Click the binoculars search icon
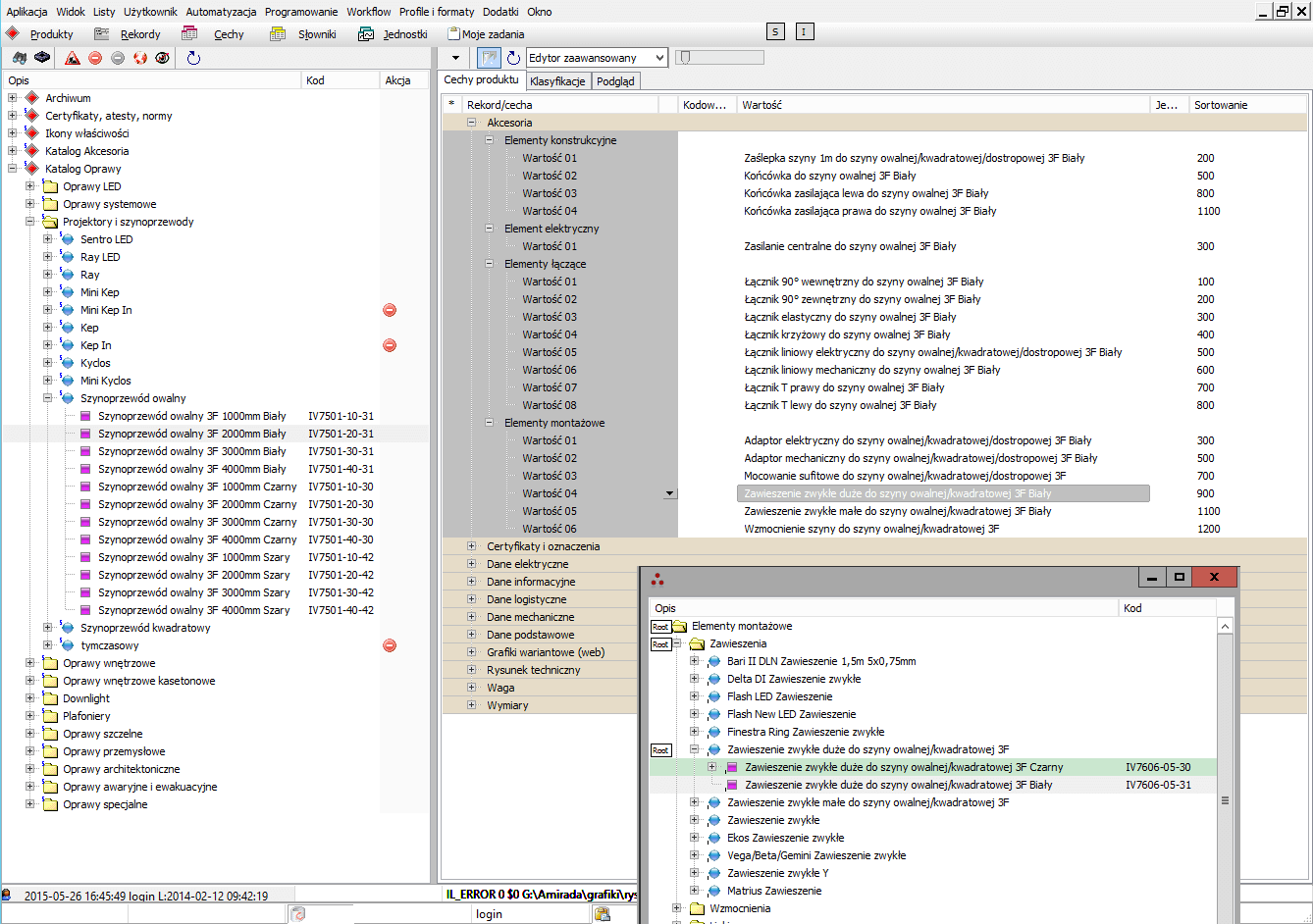 [x=20, y=58]
